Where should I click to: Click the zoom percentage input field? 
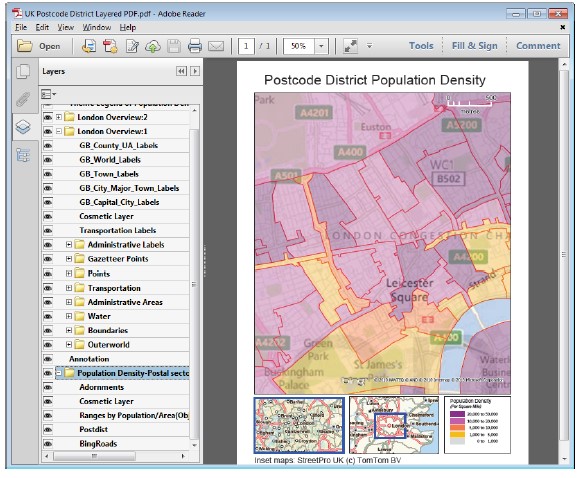coord(299,46)
